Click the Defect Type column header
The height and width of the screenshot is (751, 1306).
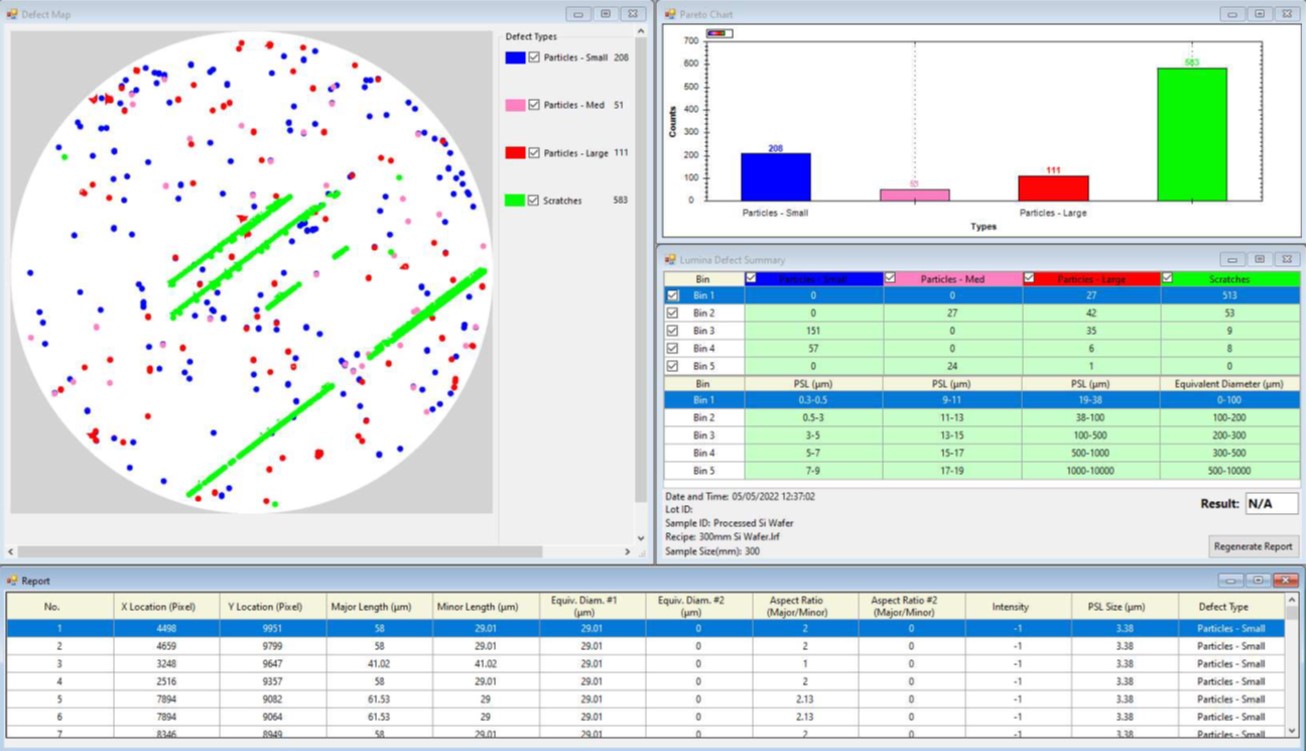coord(1230,606)
